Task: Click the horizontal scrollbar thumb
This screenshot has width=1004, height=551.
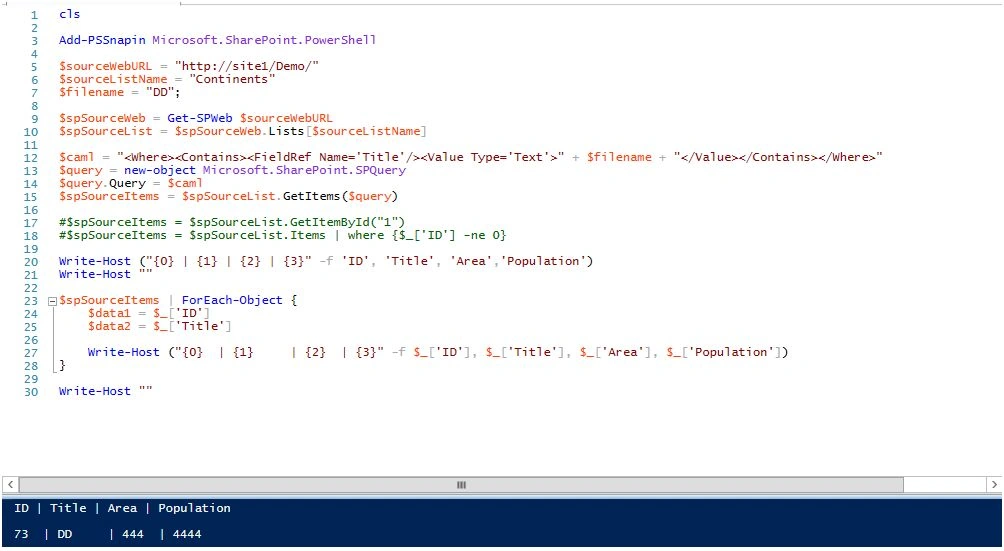Action: pyautogui.click(x=461, y=484)
